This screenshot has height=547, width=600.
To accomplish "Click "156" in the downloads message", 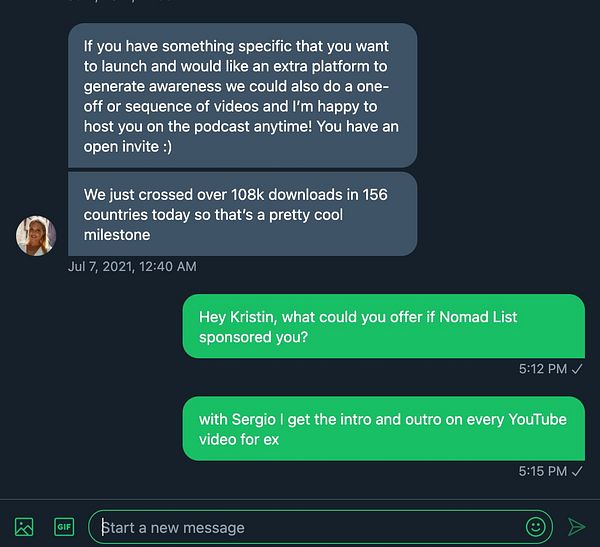I will 373,194.
